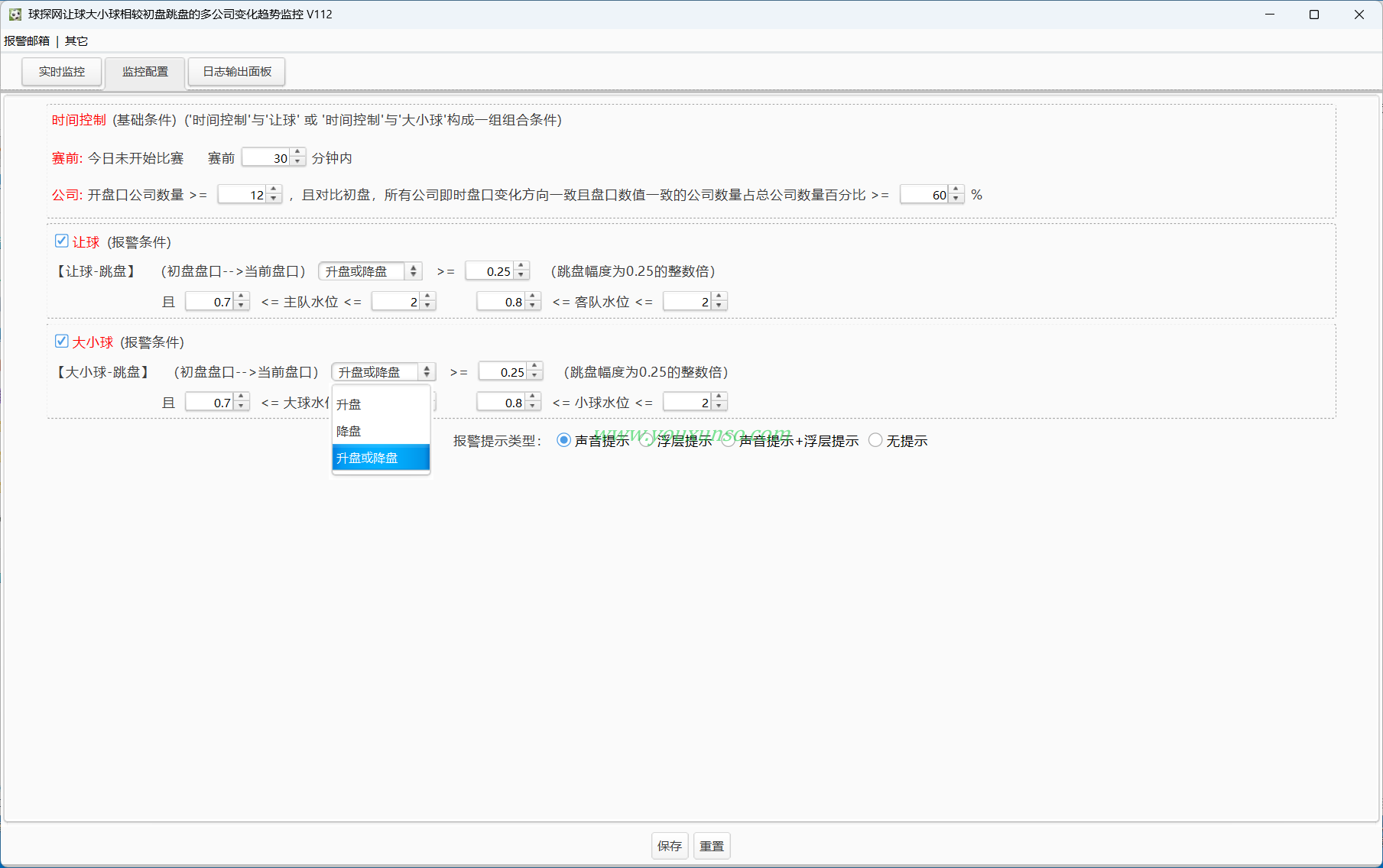The height and width of the screenshot is (868, 1383).
Task: Decrease the 客队水位 upper bound 2
Action: point(719,306)
